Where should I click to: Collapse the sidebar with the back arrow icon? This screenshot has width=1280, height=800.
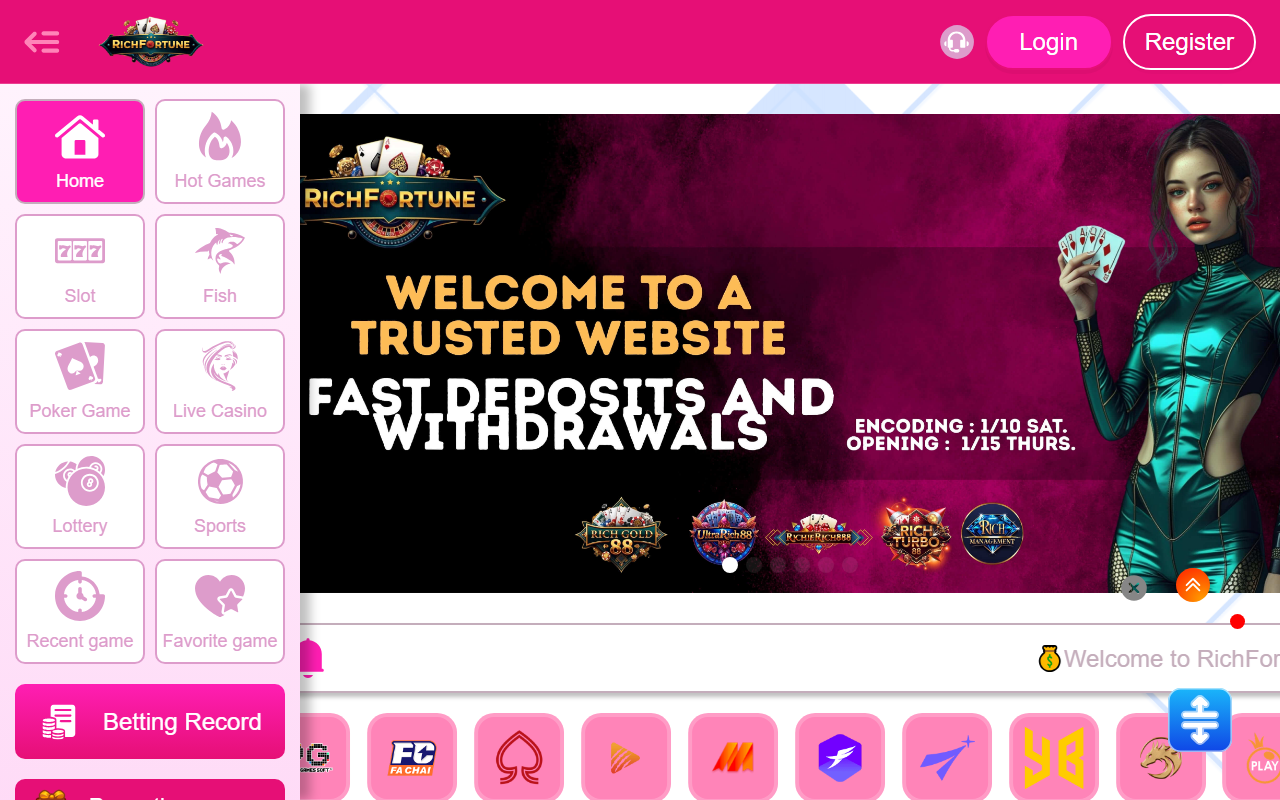pos(42,42)
